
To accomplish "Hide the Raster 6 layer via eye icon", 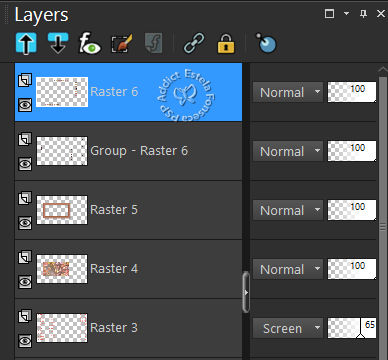I will coord(25,105).
